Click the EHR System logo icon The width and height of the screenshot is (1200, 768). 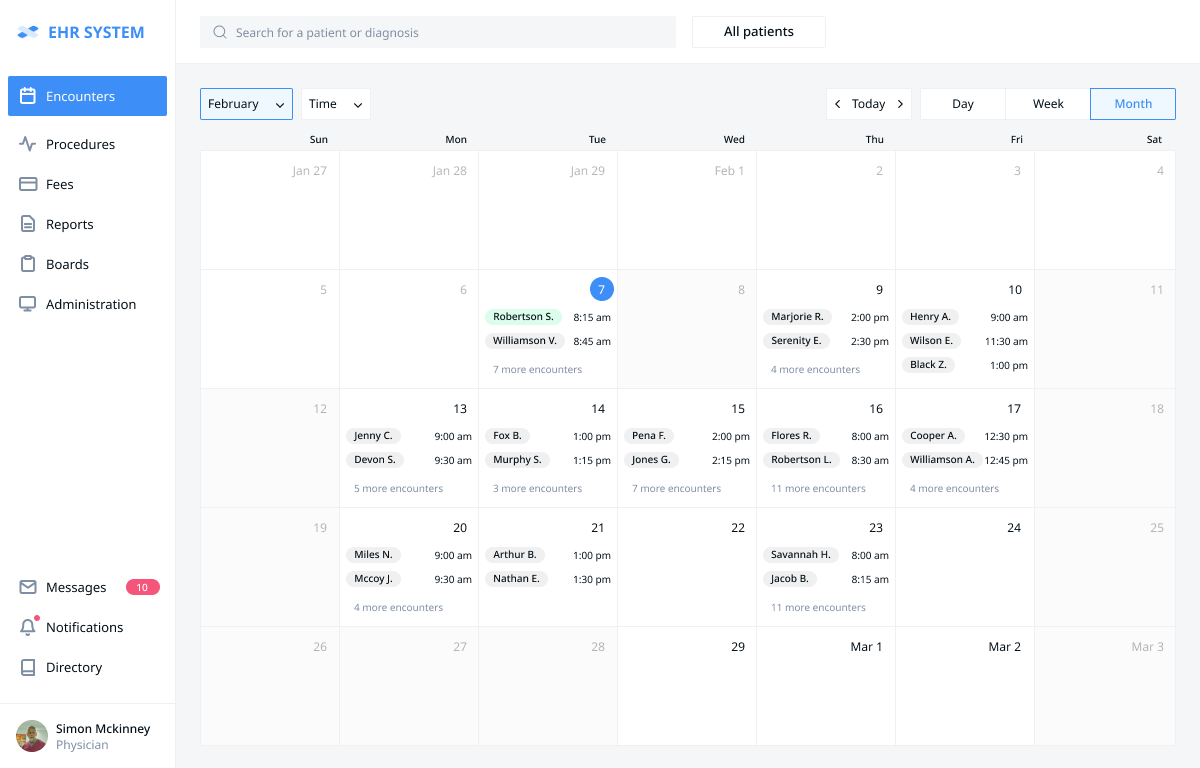pos(28,33)
